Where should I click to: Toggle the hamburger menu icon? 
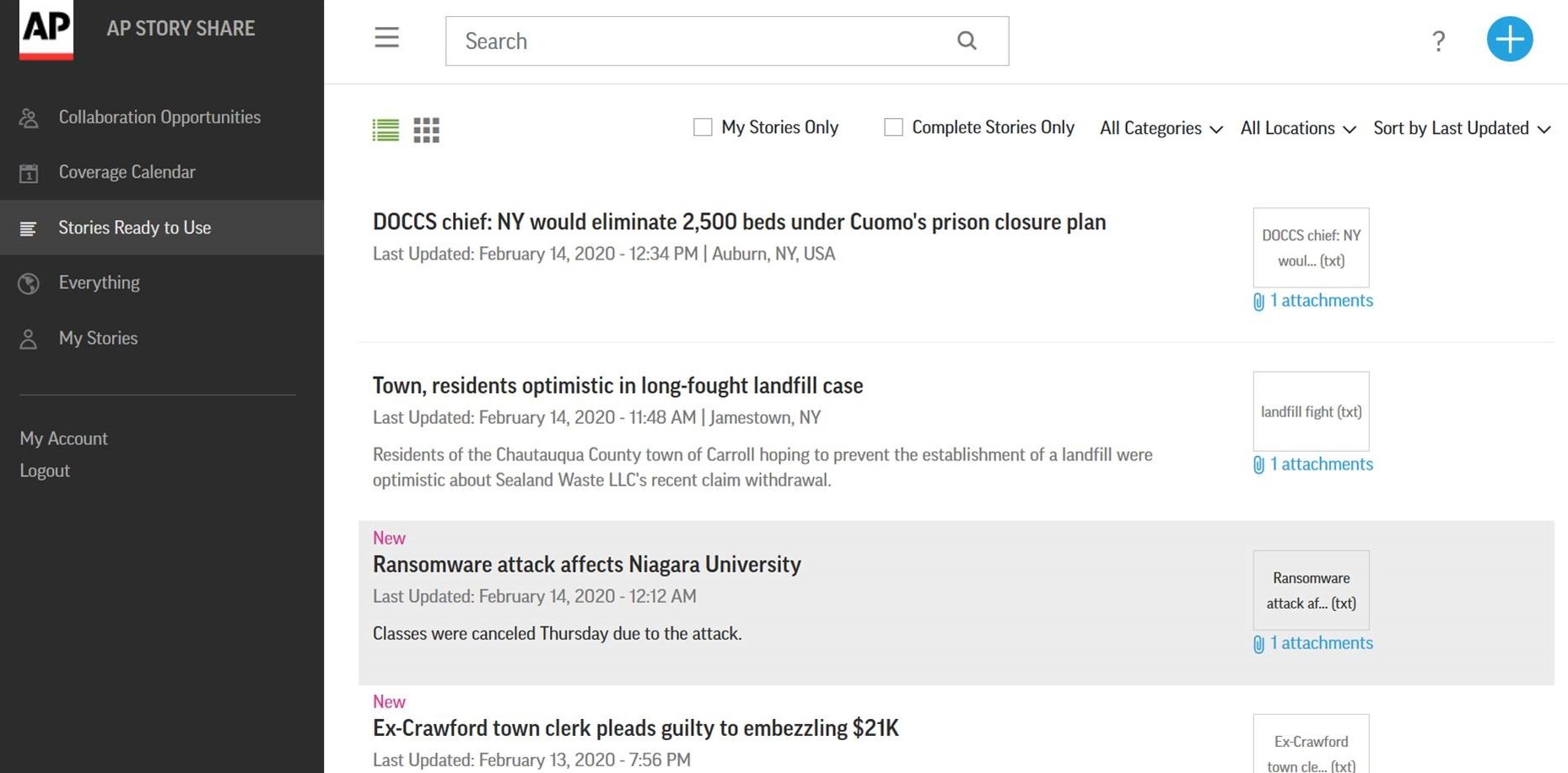click(386, 38)
